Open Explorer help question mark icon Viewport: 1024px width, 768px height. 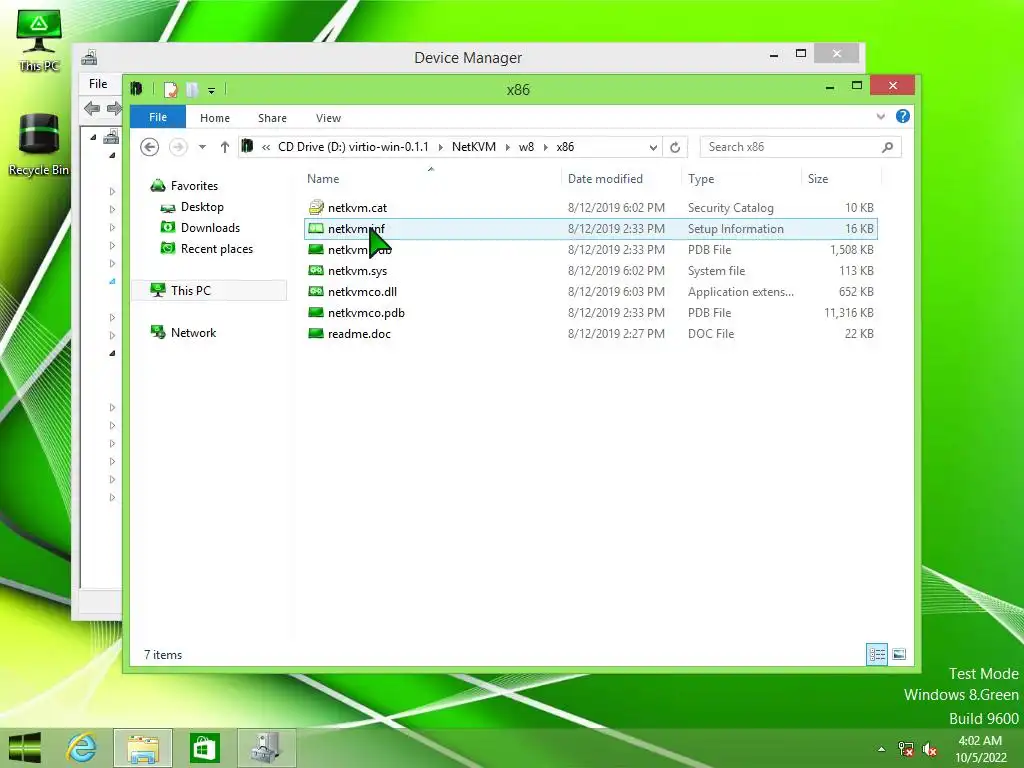point(903,116)
